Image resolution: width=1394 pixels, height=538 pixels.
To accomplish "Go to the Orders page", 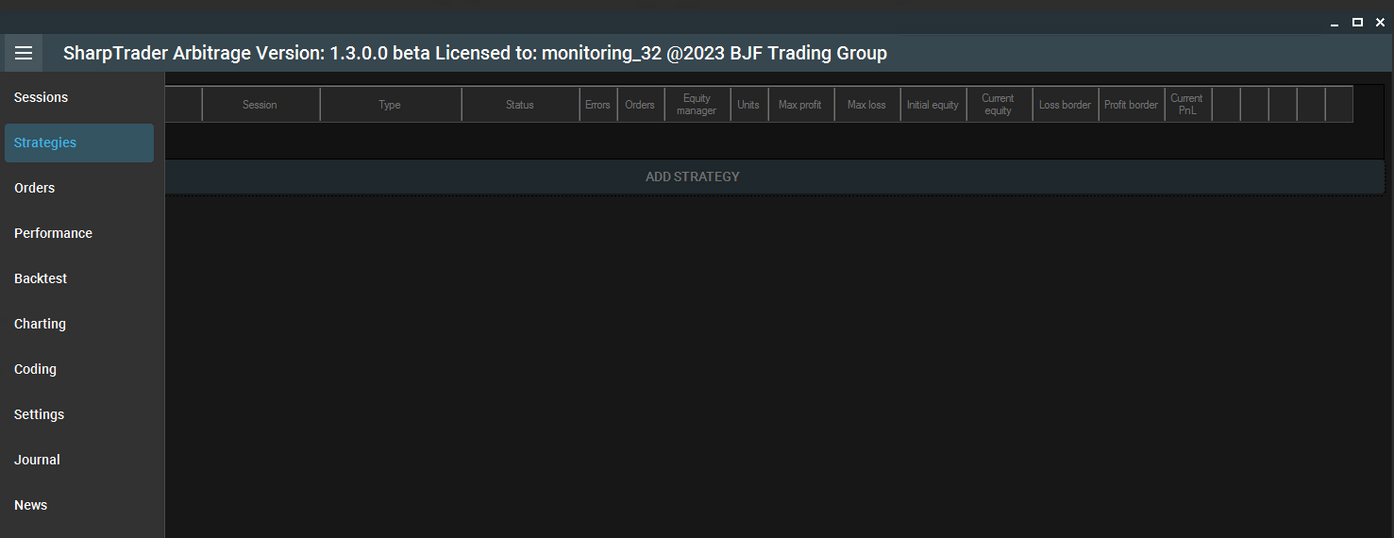I will click(x=34, y=188).
